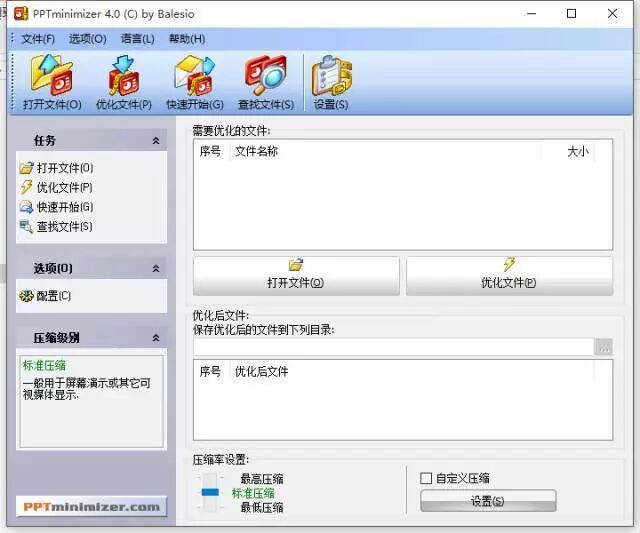640x533 pixels.
Task: Open 配置(C) under 选项(O)
Action: [x=45, y=296]
